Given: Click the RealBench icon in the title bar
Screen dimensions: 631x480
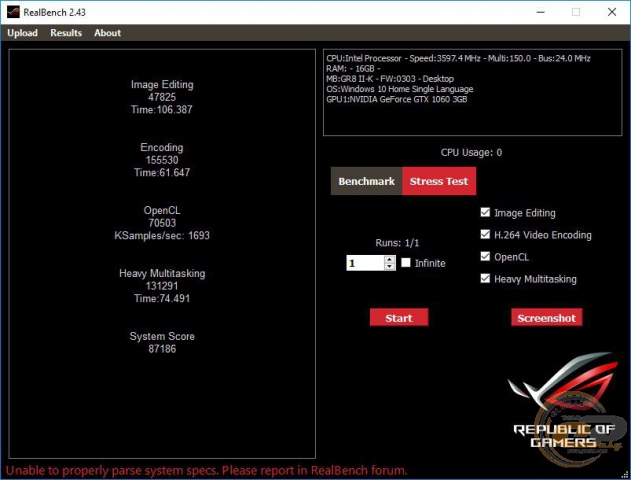Looking at the screenshot, I should (13, 12).
